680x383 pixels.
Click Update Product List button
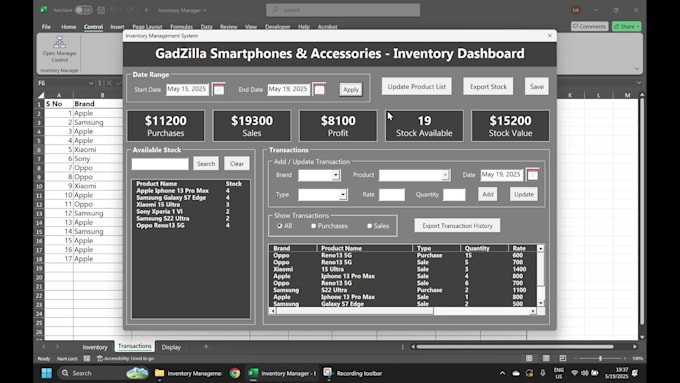coord(417,86)
